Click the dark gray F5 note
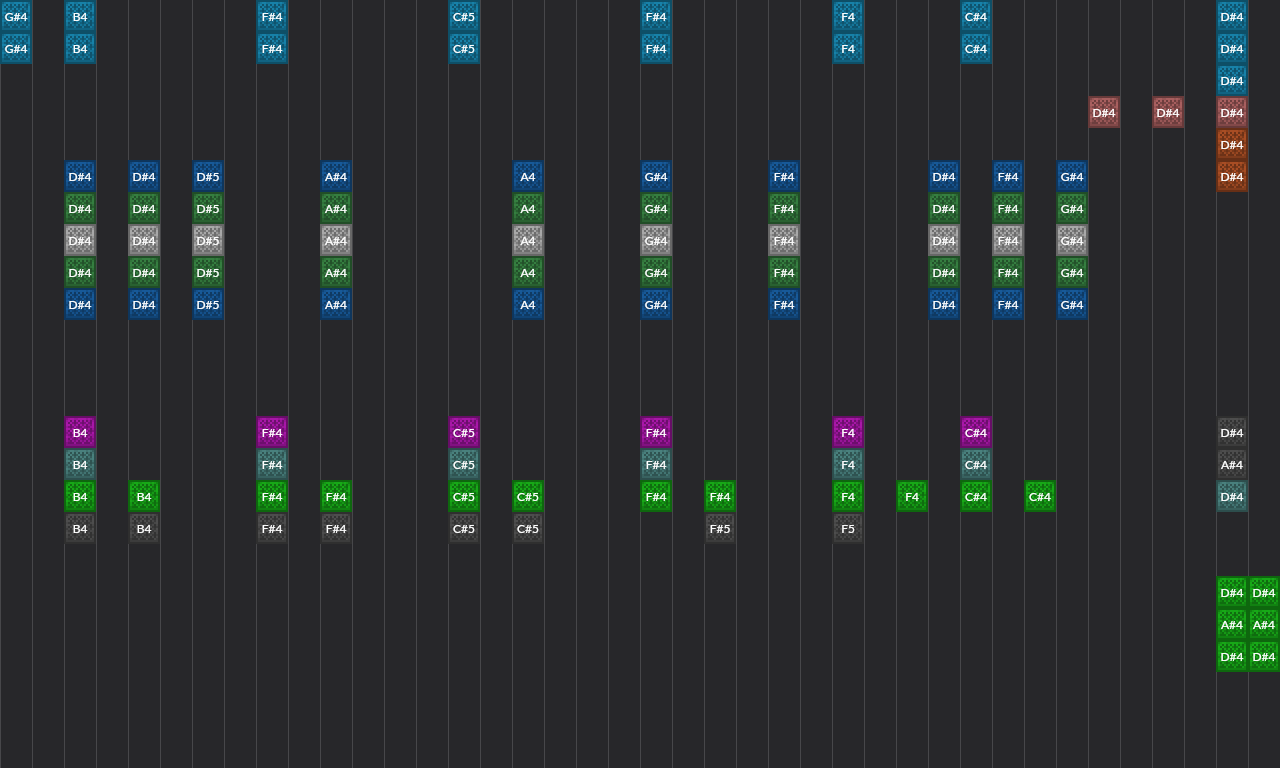The height and width of the screenshot is (768, 1280). pyautogui.click(x=848, y=529)
